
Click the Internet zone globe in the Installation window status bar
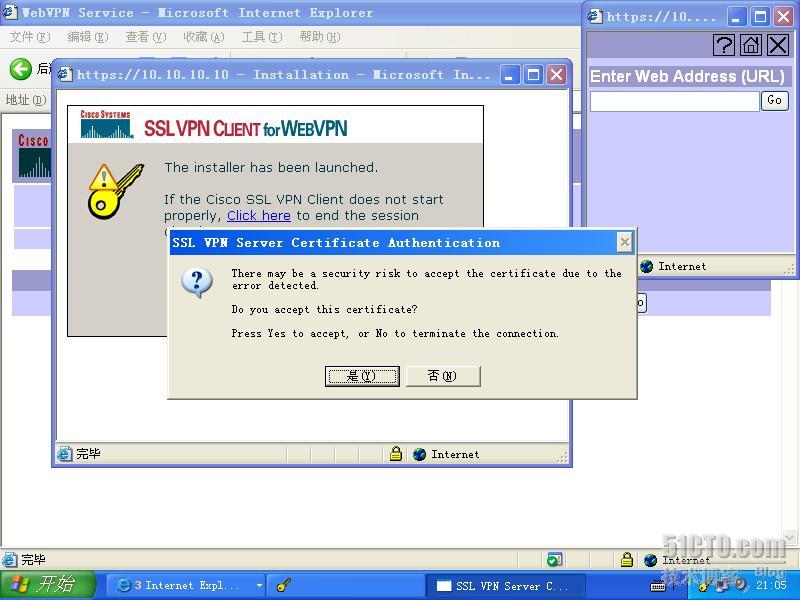pyautogui.click(x=419, y=454)
